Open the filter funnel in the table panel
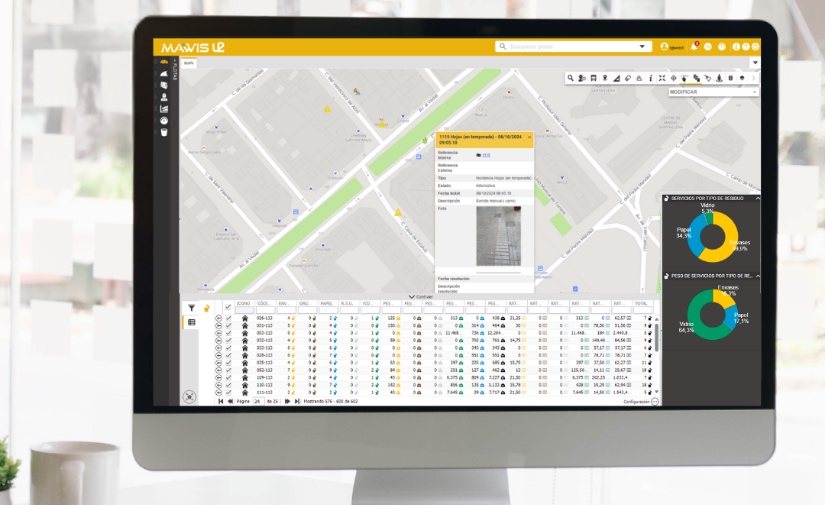This screenshot has height=505, width=825. pyautogui.click(x=192, y=308)
